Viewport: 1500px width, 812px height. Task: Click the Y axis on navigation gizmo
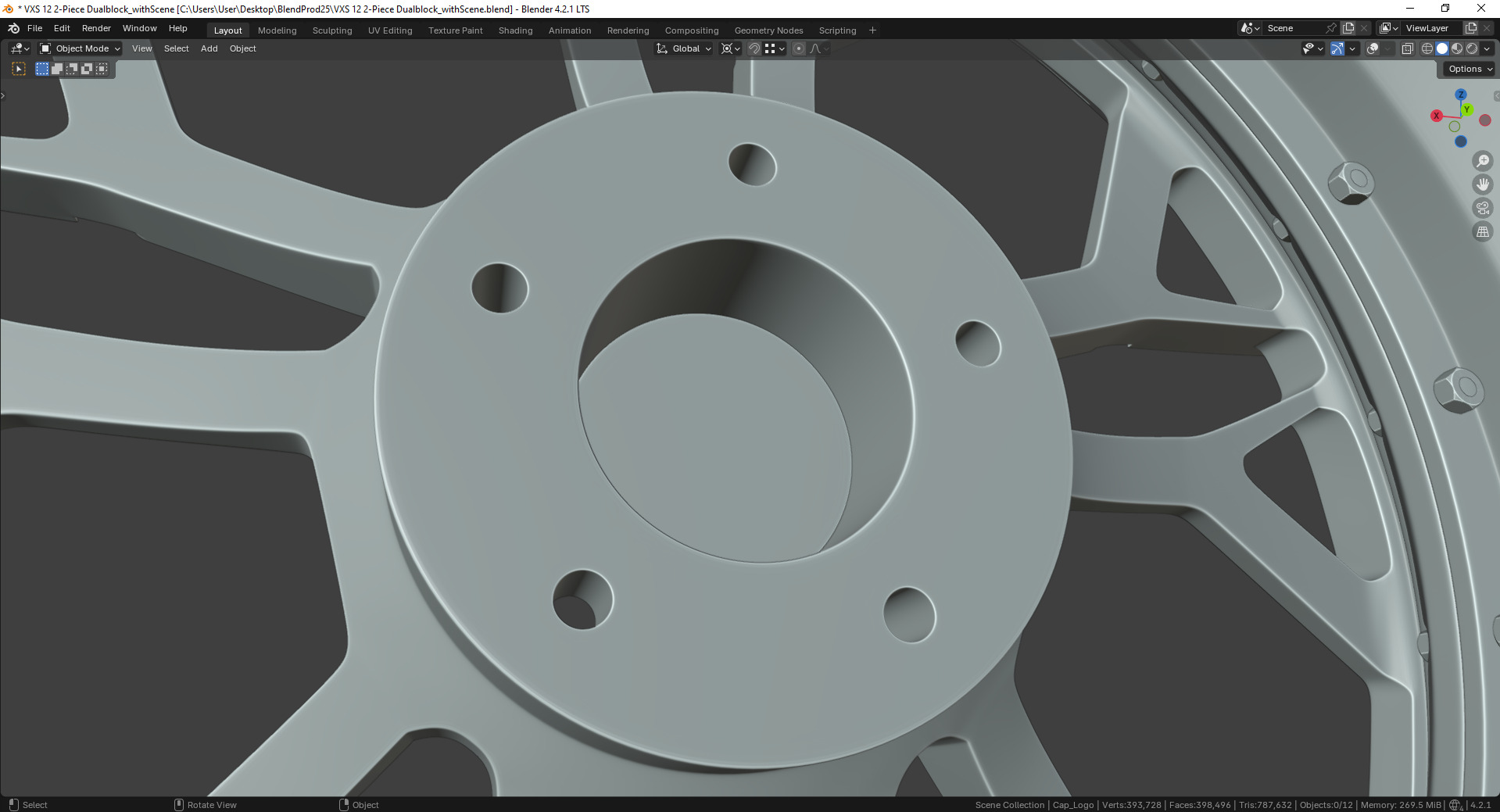coord(1467,109)
